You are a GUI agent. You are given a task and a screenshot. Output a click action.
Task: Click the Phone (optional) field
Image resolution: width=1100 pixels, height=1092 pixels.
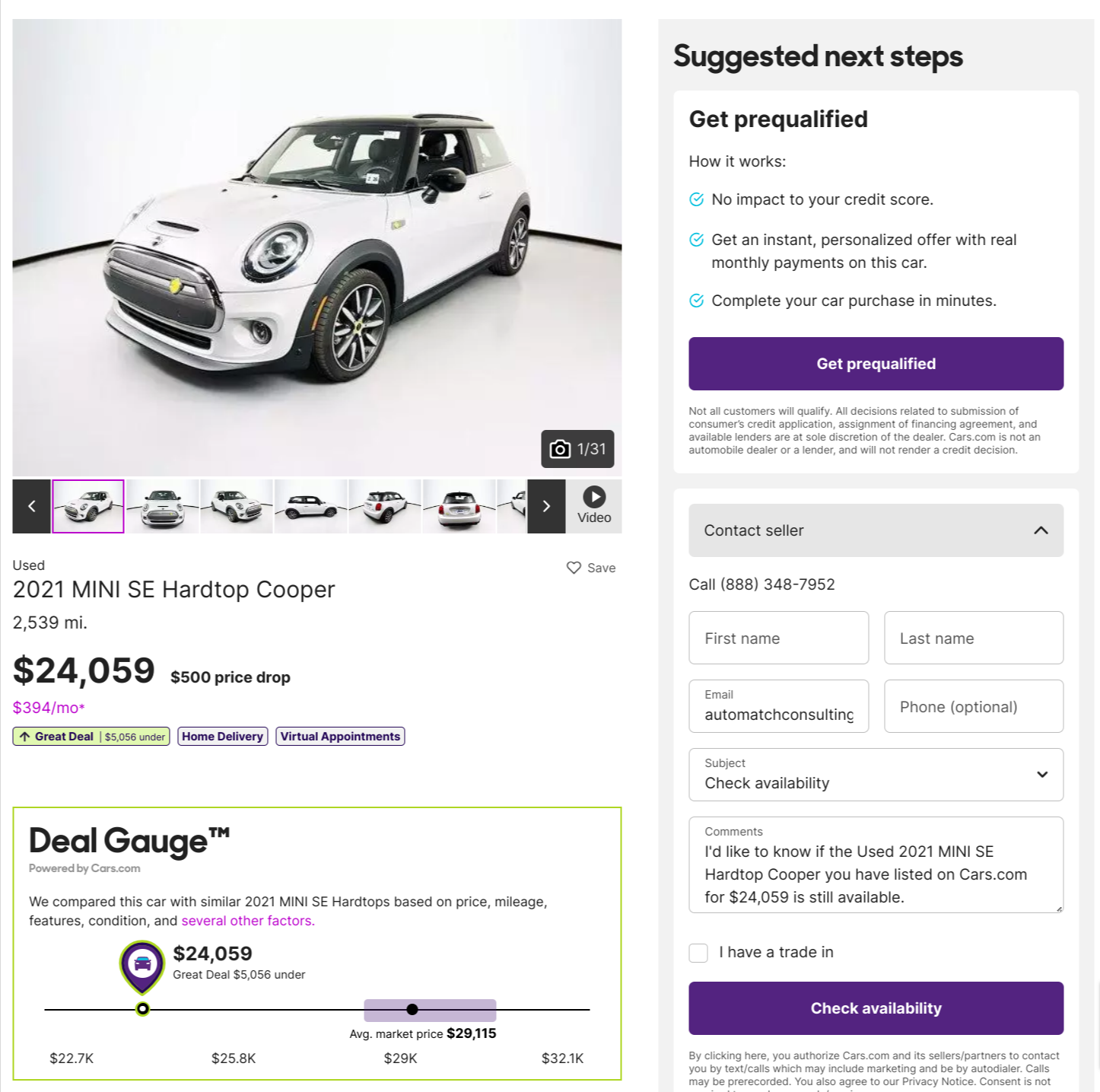973,706
